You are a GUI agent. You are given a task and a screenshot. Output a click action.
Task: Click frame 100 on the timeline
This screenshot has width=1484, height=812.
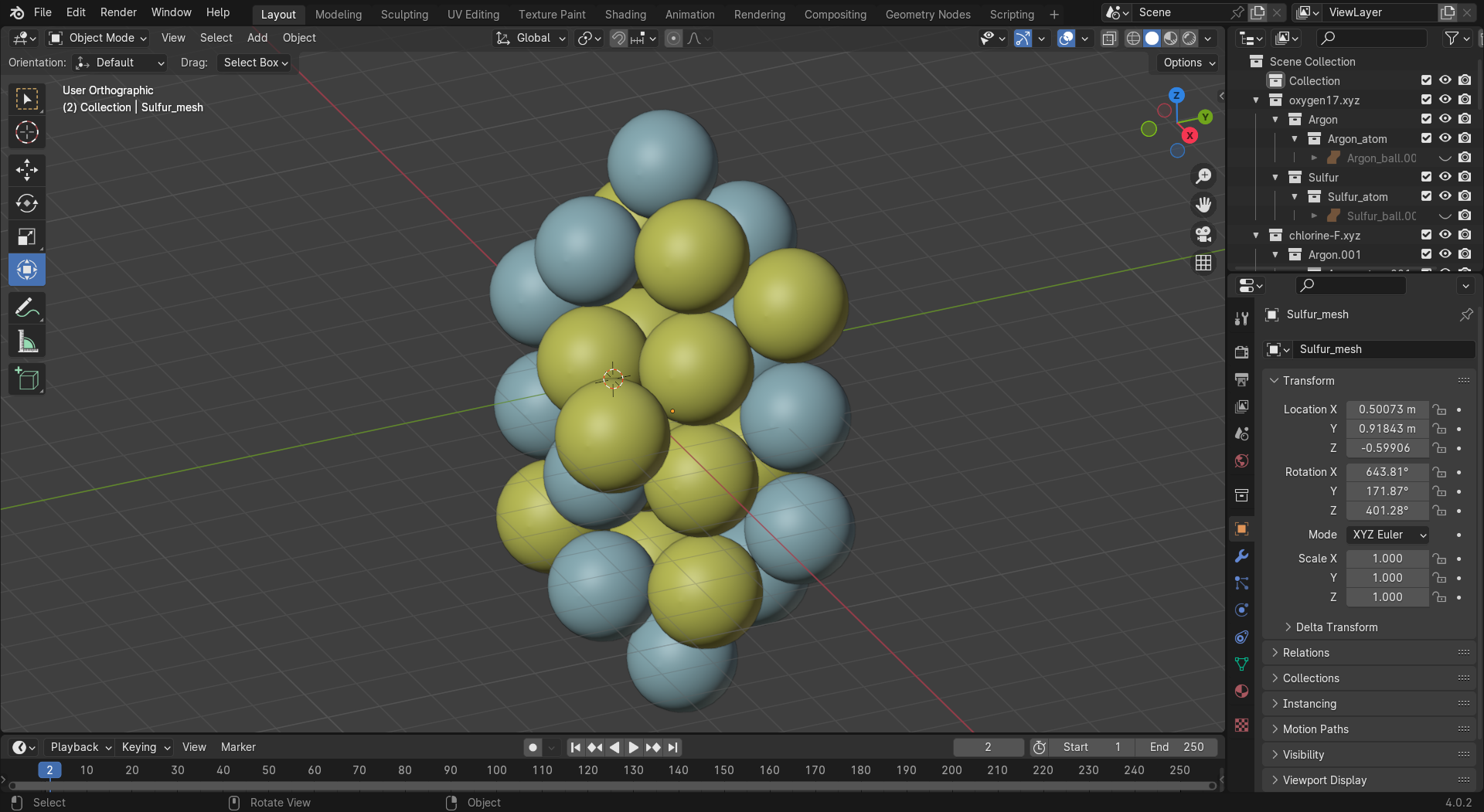click(x=496, y=770)
